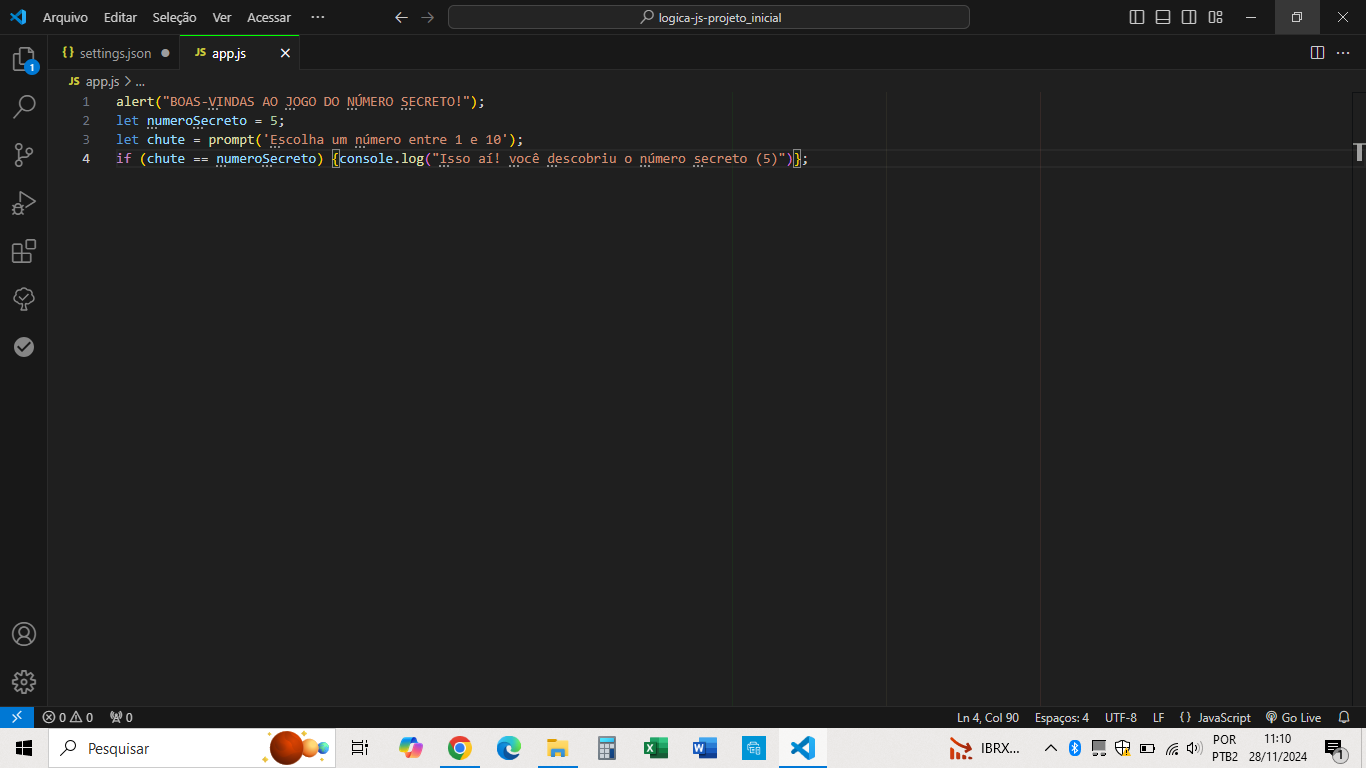Open Windows notification center
This screenshot has height=768, width=1366.
click(x=1334, y=748)
